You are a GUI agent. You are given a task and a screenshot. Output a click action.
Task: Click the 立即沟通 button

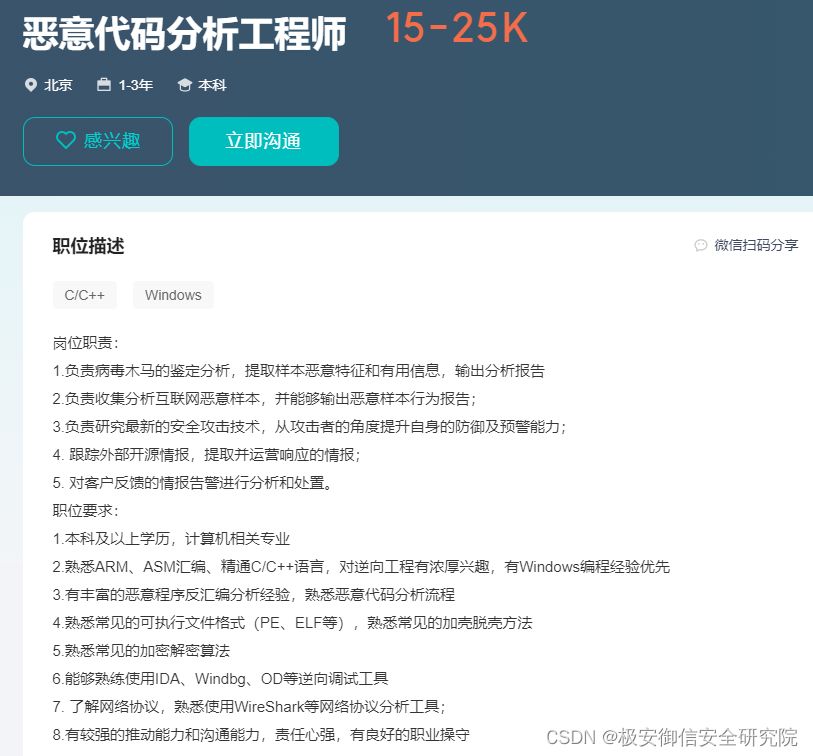tap(264, 141)
